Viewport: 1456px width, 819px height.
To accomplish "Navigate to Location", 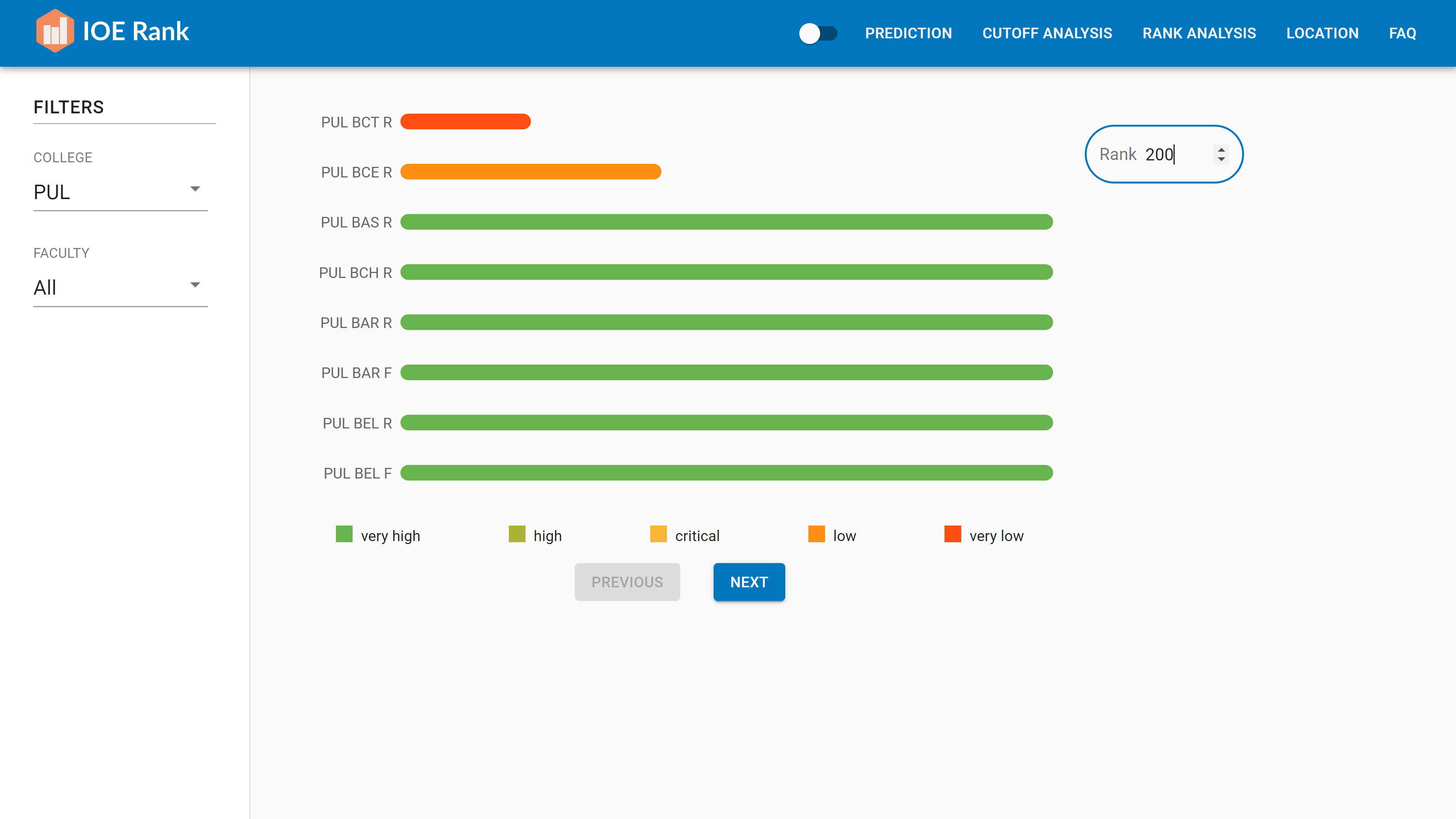I will 1321,33.
